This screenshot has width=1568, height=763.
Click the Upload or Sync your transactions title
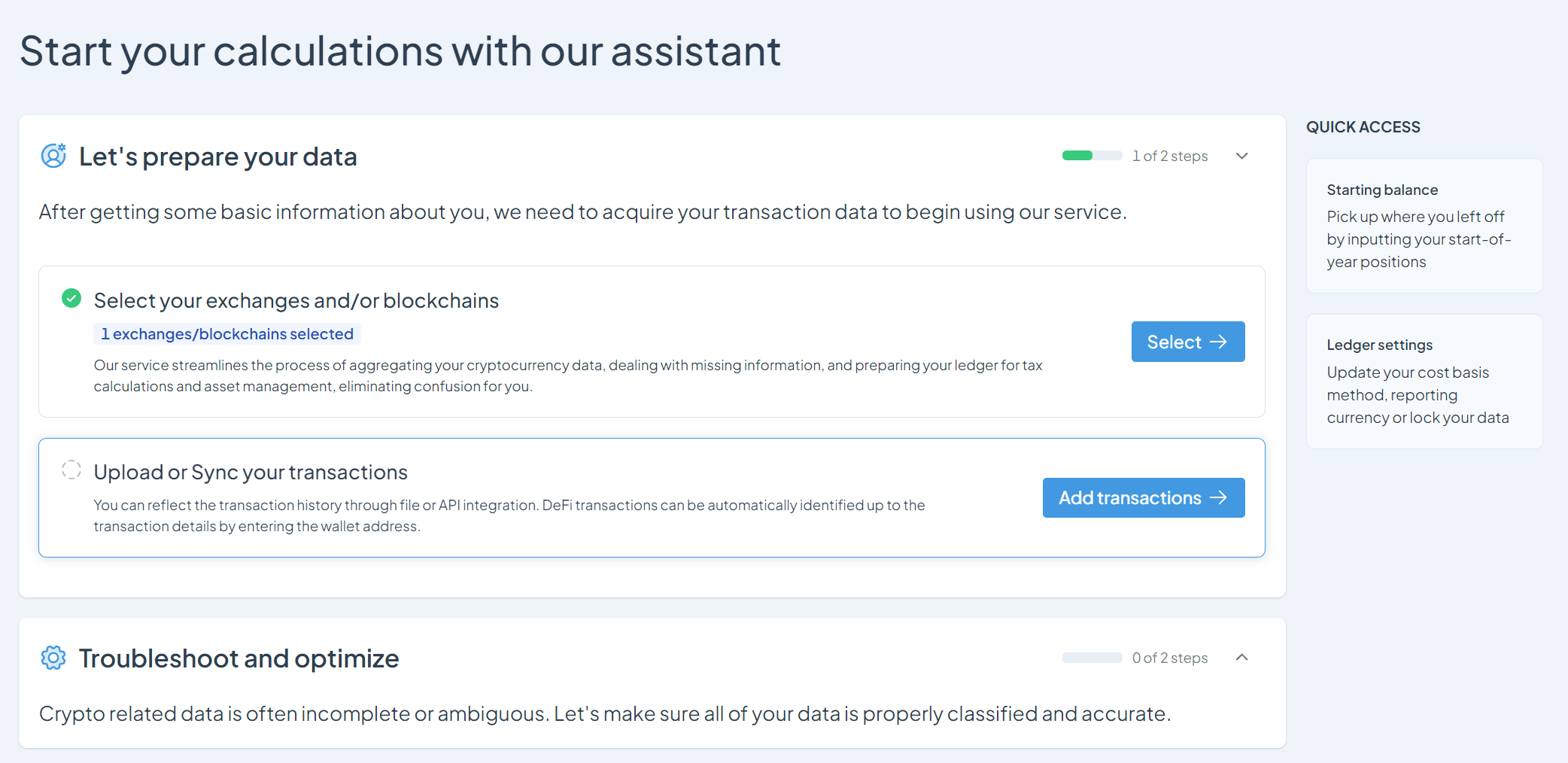click(x=251, y=472)
